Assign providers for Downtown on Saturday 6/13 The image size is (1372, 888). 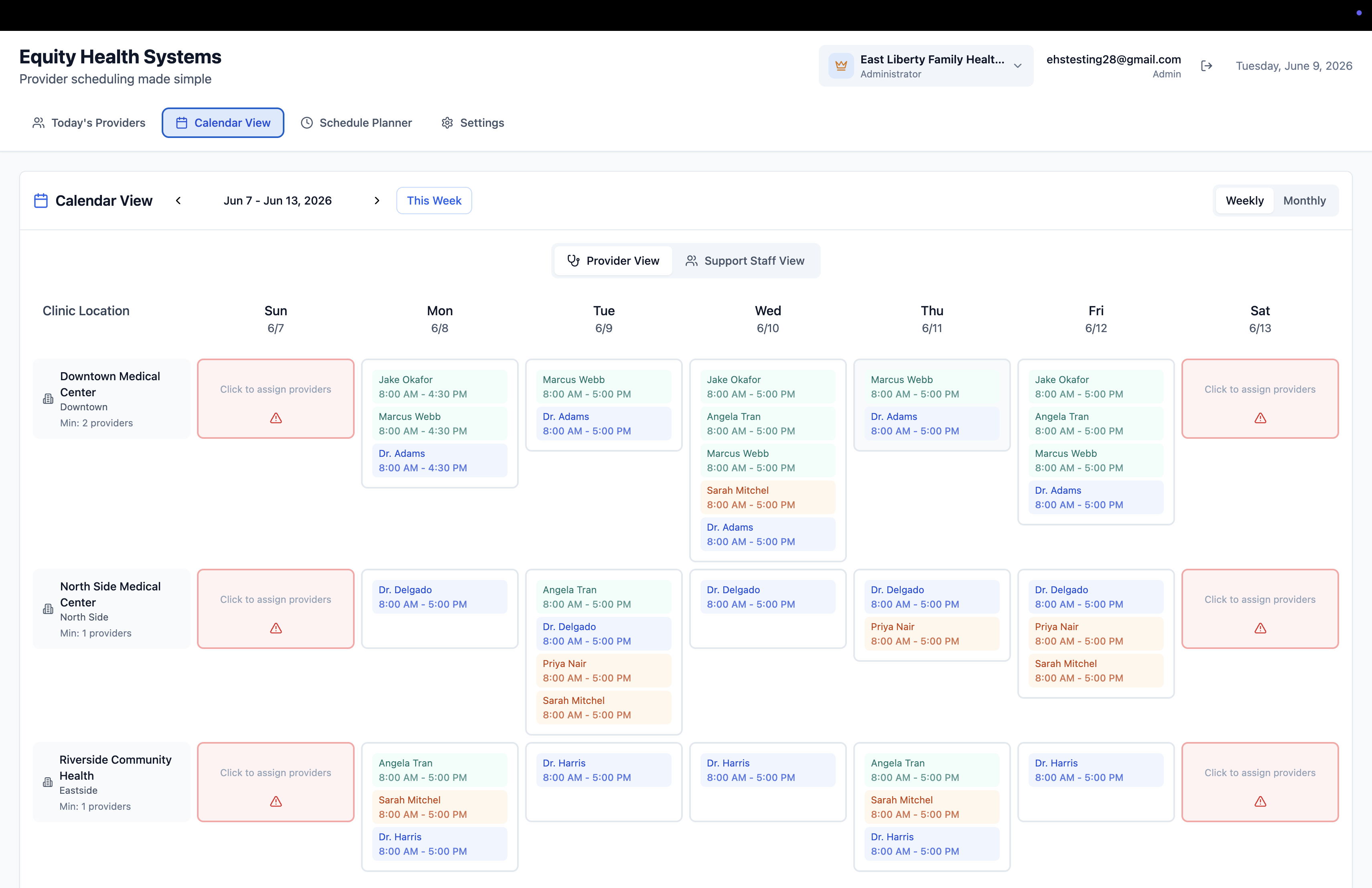(x=1260, y=399)
